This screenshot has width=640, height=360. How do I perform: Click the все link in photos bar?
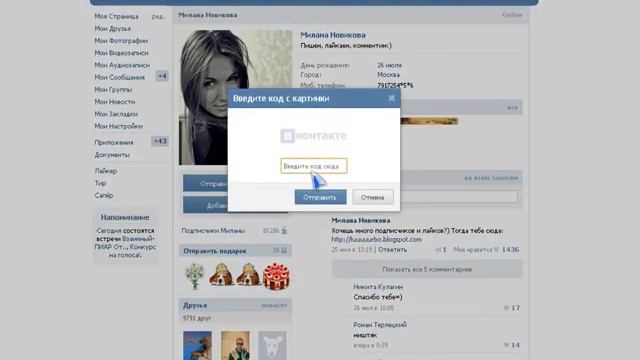513,107
